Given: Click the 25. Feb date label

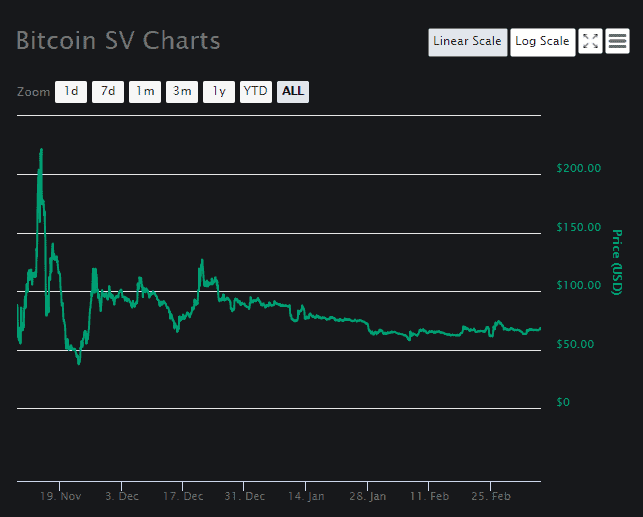Looking at the screenshot, I should coord(491,497).
